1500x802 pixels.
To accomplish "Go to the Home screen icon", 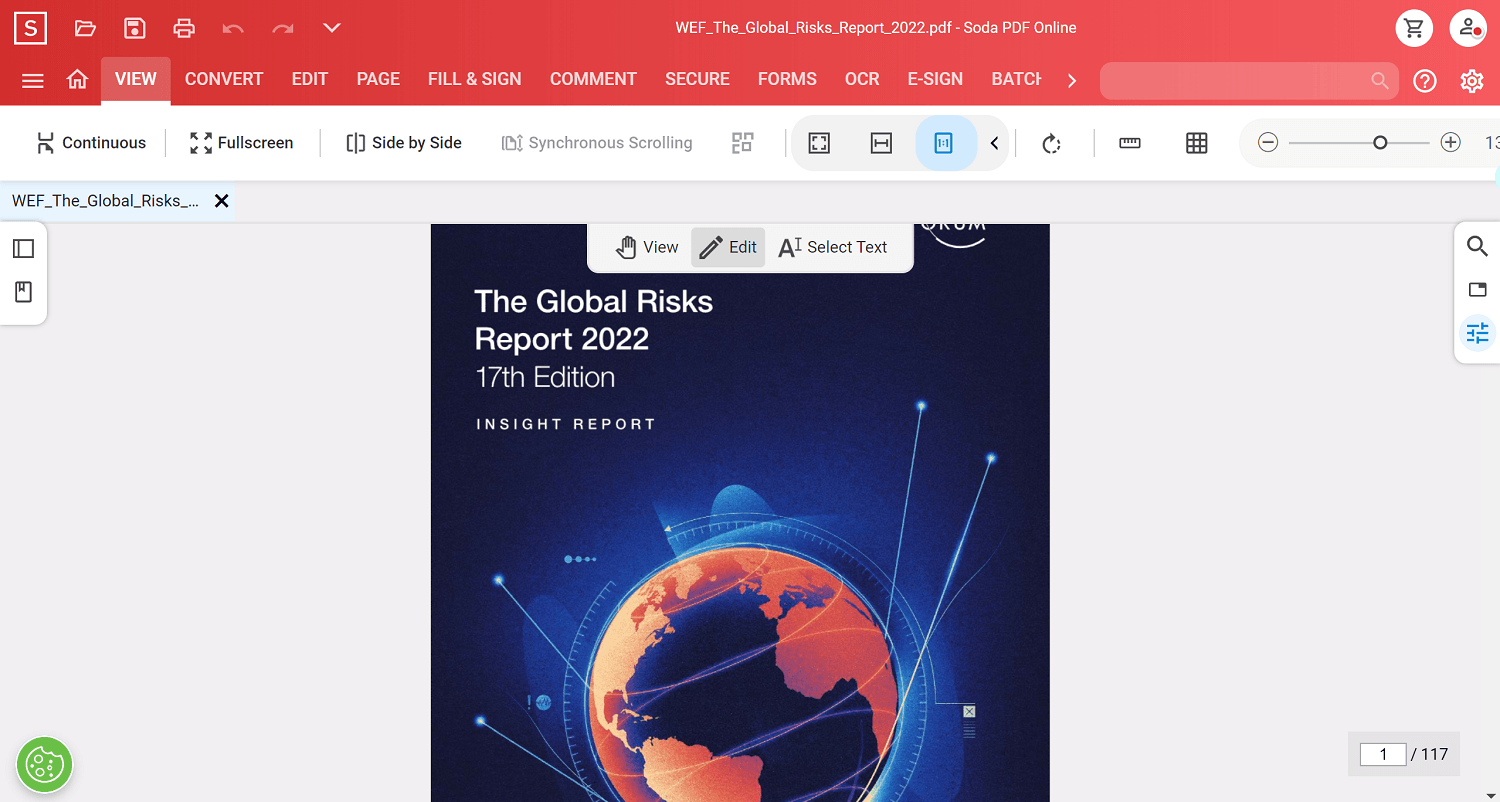I will [77, 80].
